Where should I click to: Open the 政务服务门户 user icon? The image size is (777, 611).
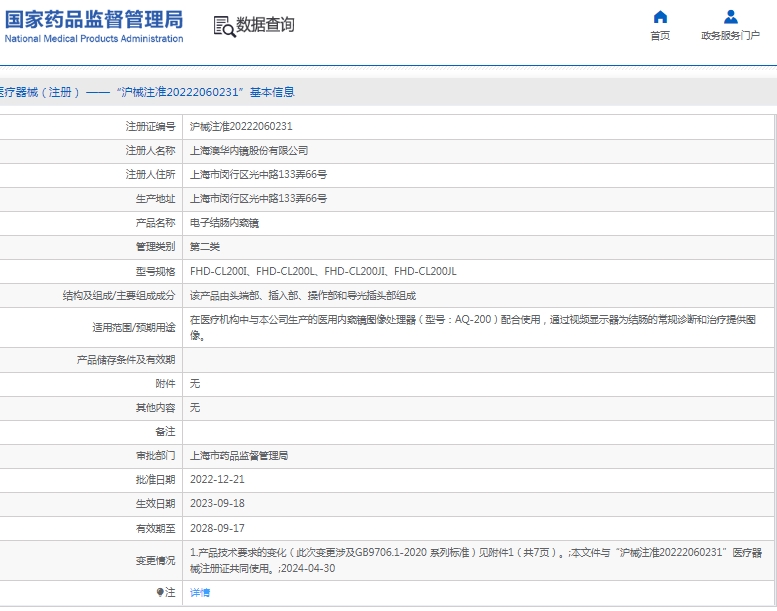(730, 17)
